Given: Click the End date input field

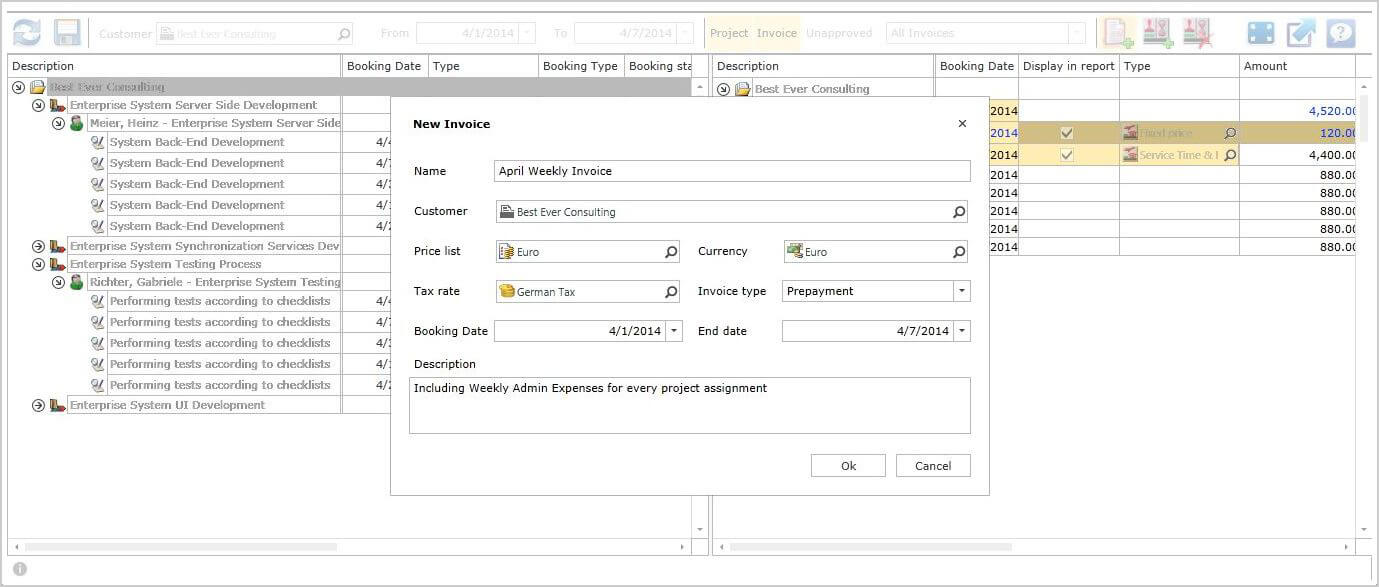Looking at the screenshot, I should (x=868, y=331).
